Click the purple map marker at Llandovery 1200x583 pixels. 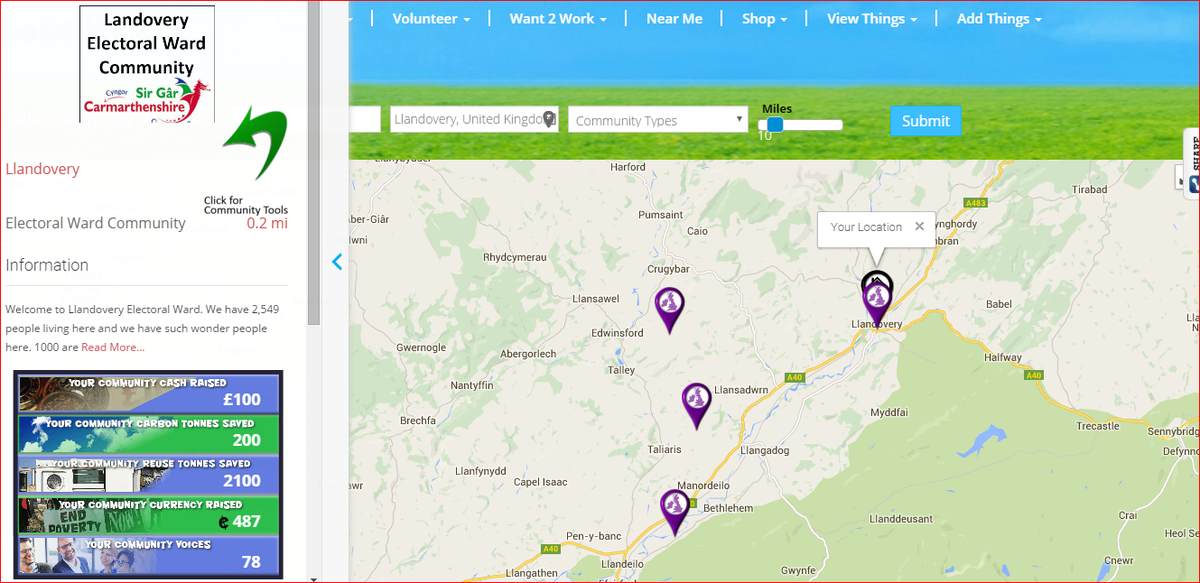coord(877,303)
